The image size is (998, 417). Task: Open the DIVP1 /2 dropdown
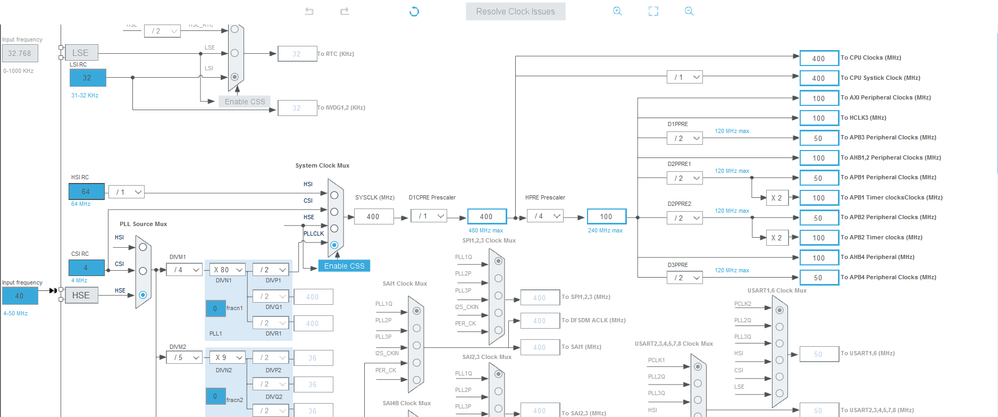pos(271,270)
